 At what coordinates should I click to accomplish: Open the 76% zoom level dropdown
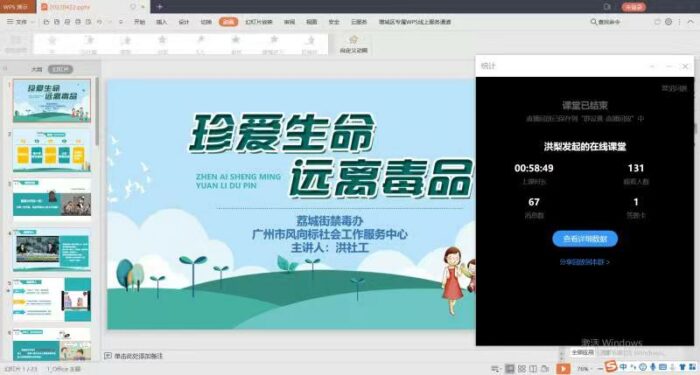coord(584,369)
